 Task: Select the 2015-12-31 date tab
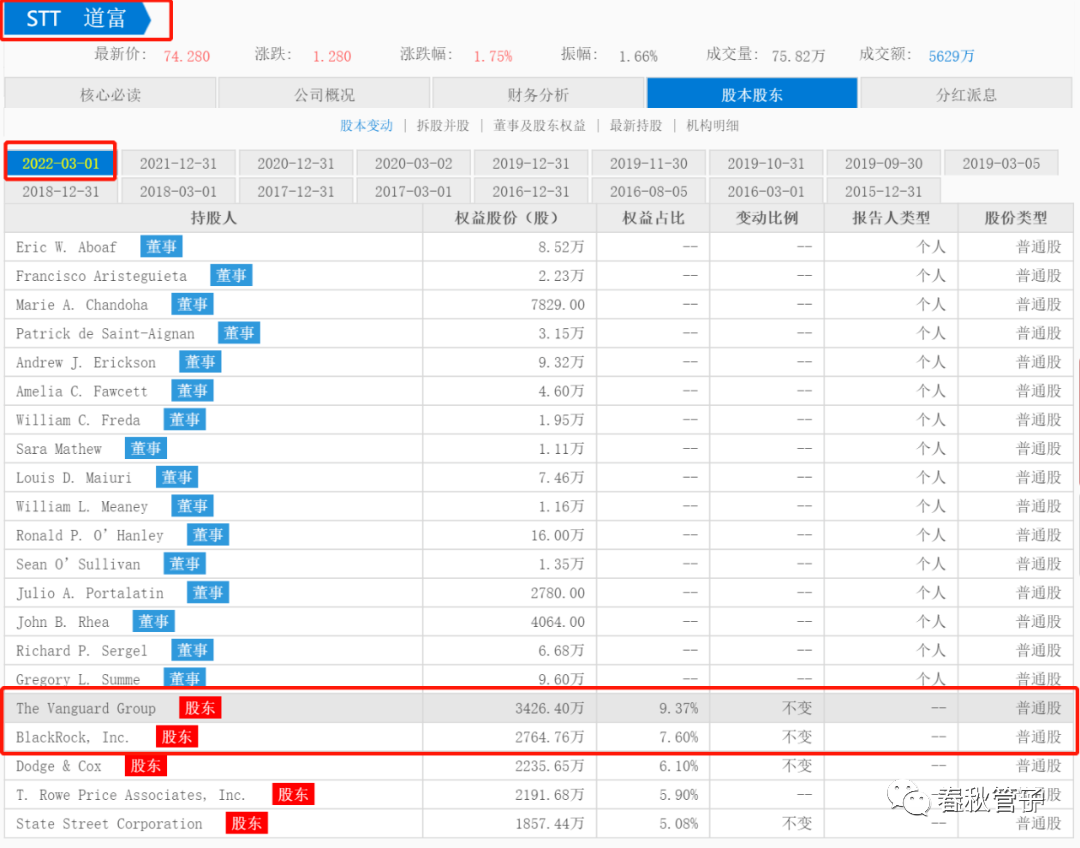[884, 191]
